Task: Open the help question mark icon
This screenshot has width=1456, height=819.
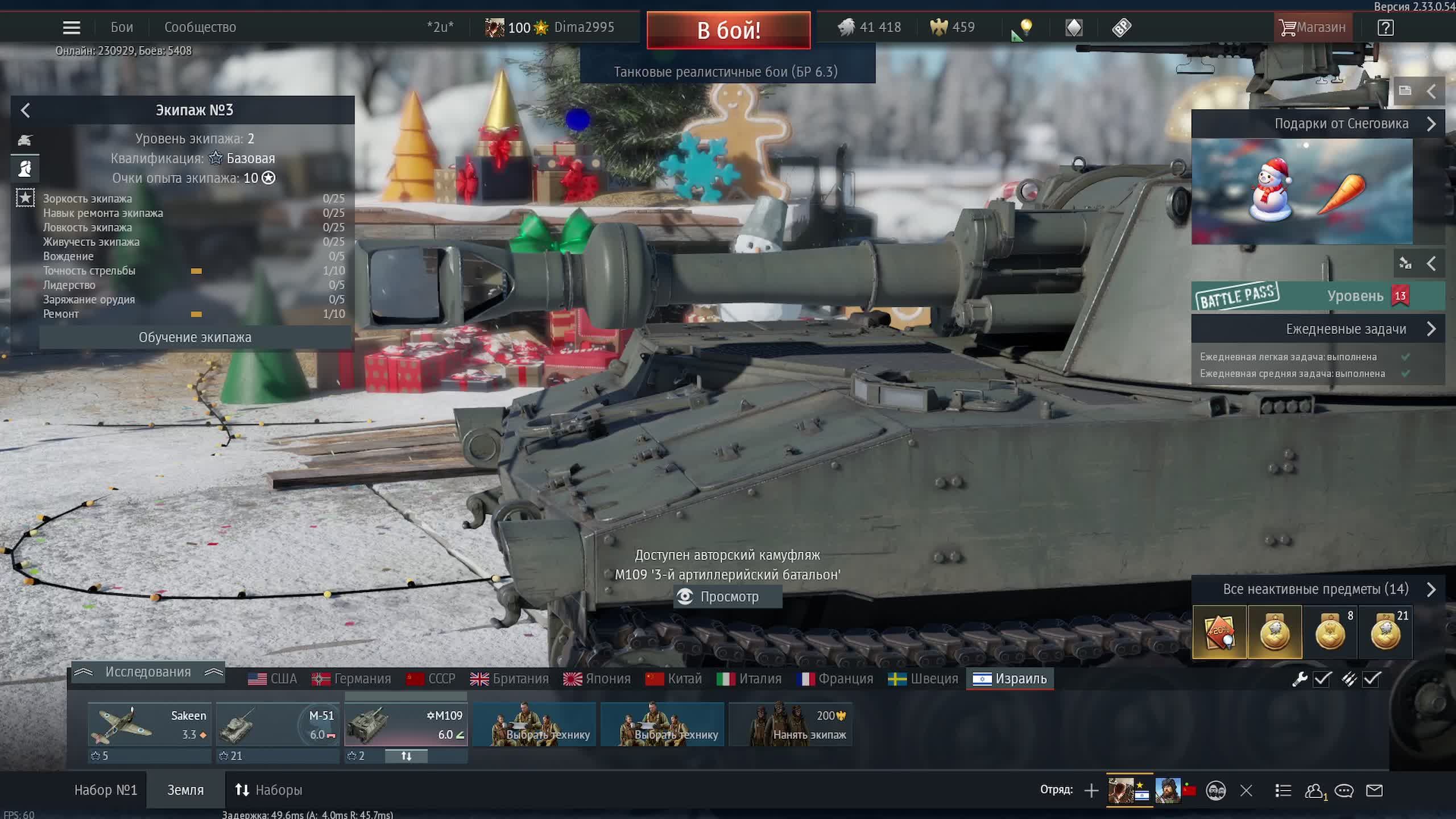Action: click(x=1385, y=27)
